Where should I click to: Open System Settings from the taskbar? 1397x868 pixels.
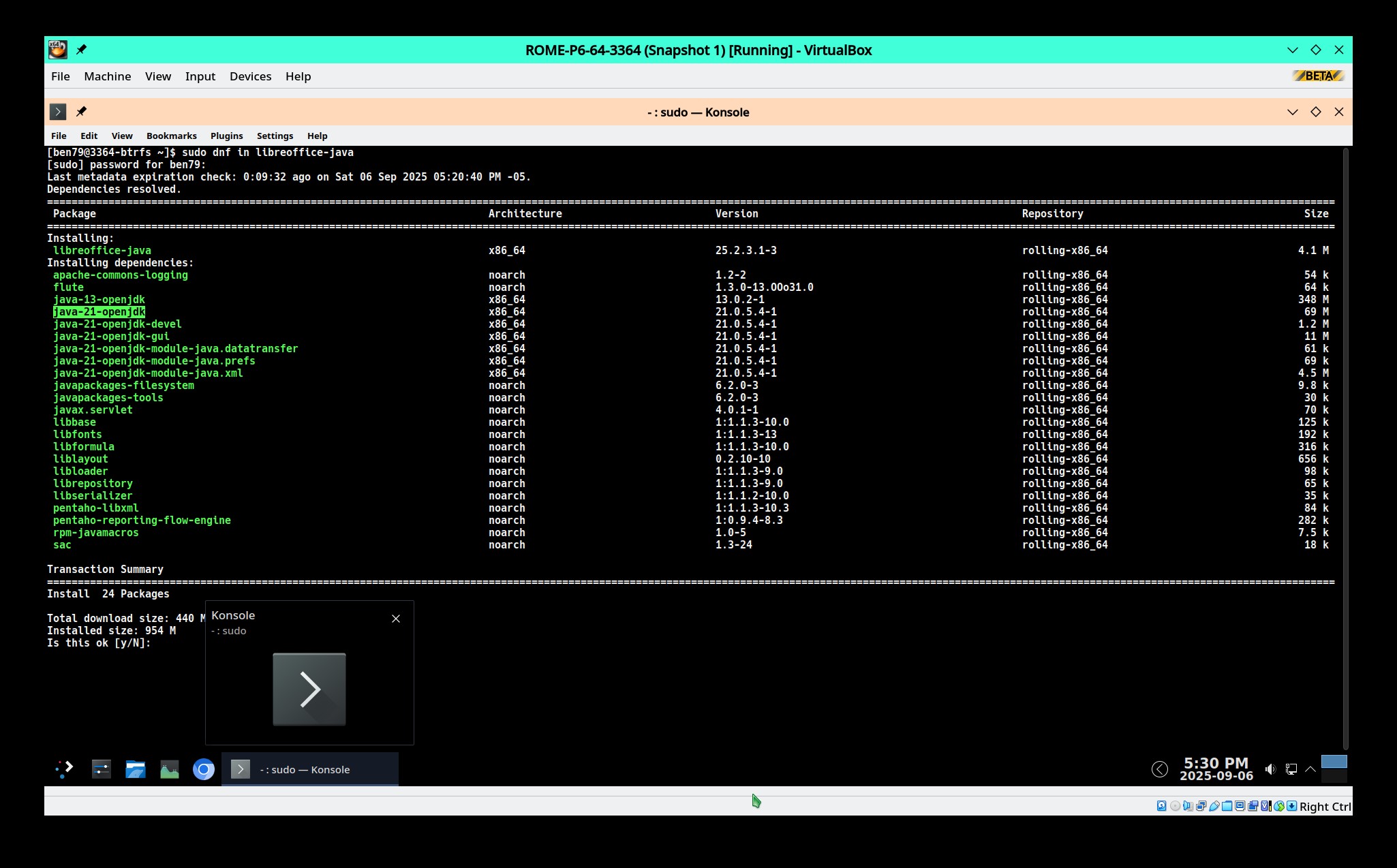pos(102,769)
